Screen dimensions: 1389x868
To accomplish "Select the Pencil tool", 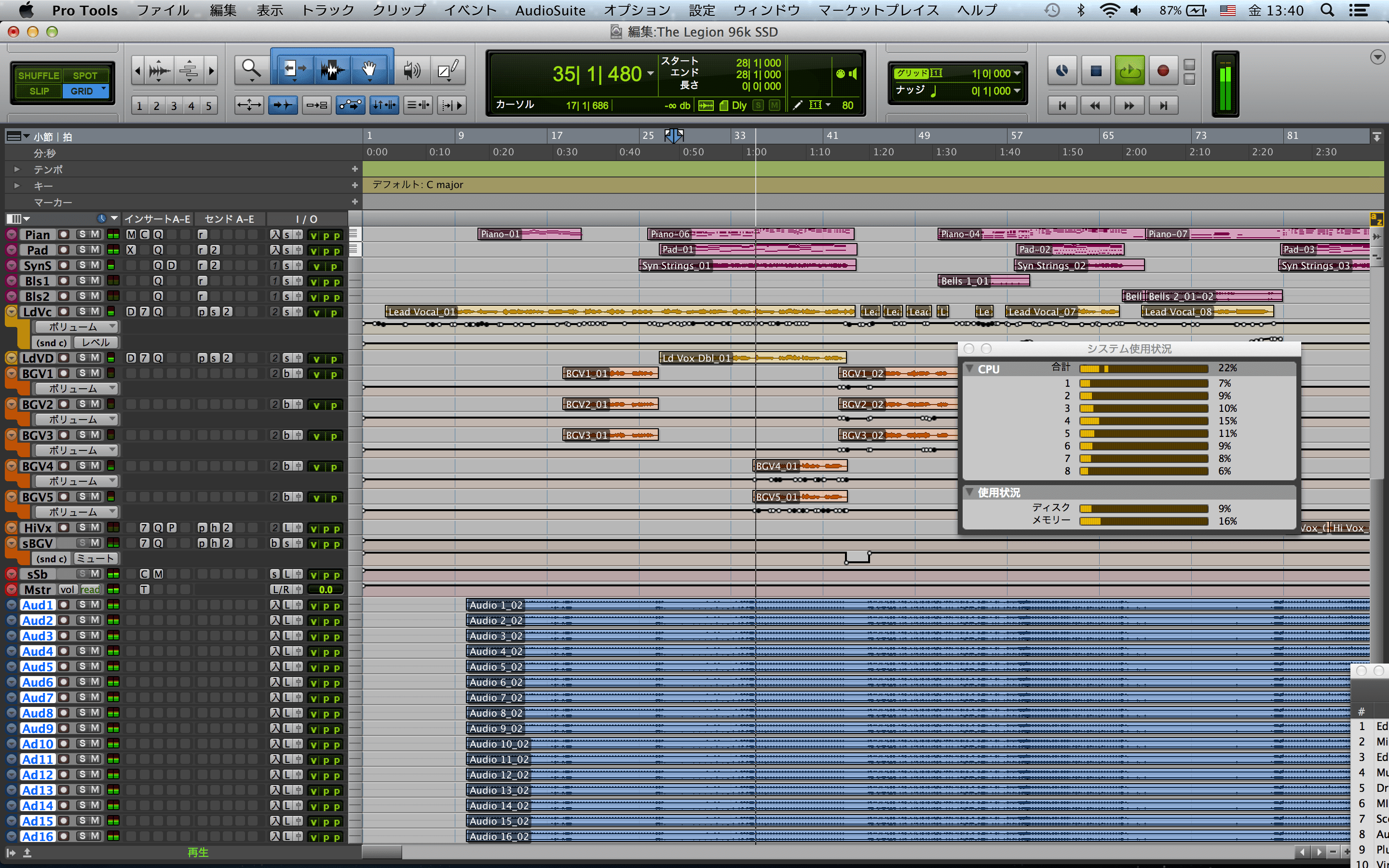I will click(448, 69).
